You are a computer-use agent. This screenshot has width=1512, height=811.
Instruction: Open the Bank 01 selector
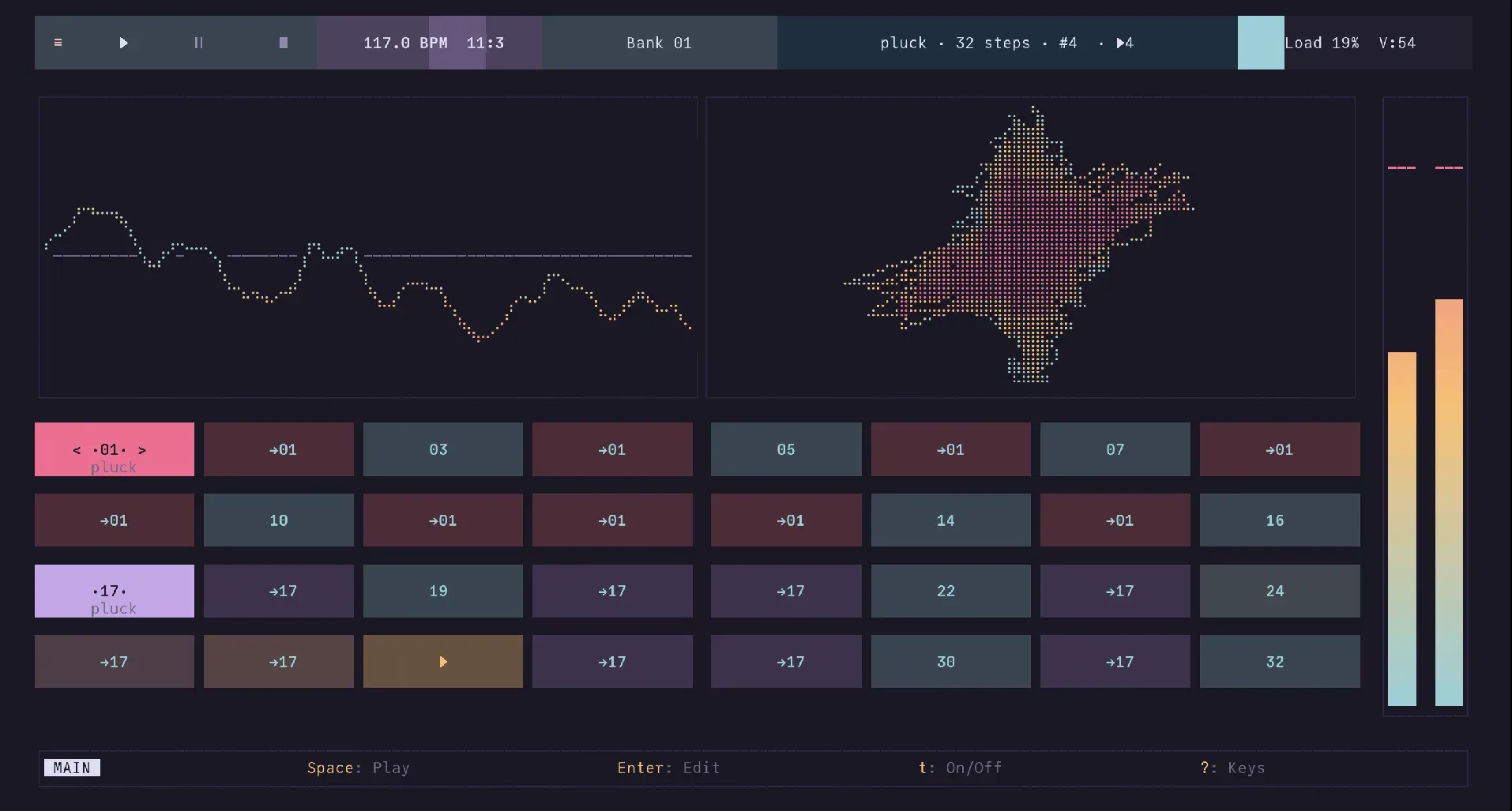(x=659, y=43)
